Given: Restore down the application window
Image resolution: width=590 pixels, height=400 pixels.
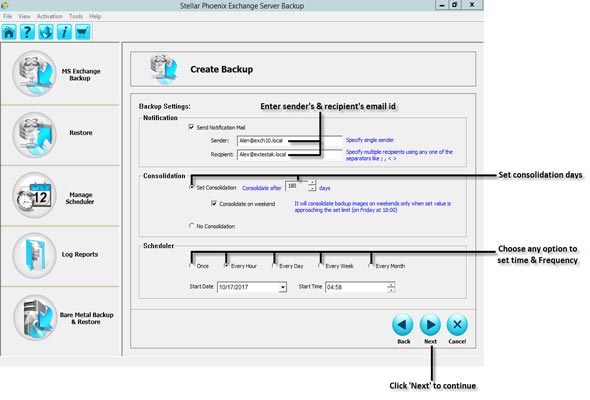Looking at the screenshot, I should pos(455,5).
